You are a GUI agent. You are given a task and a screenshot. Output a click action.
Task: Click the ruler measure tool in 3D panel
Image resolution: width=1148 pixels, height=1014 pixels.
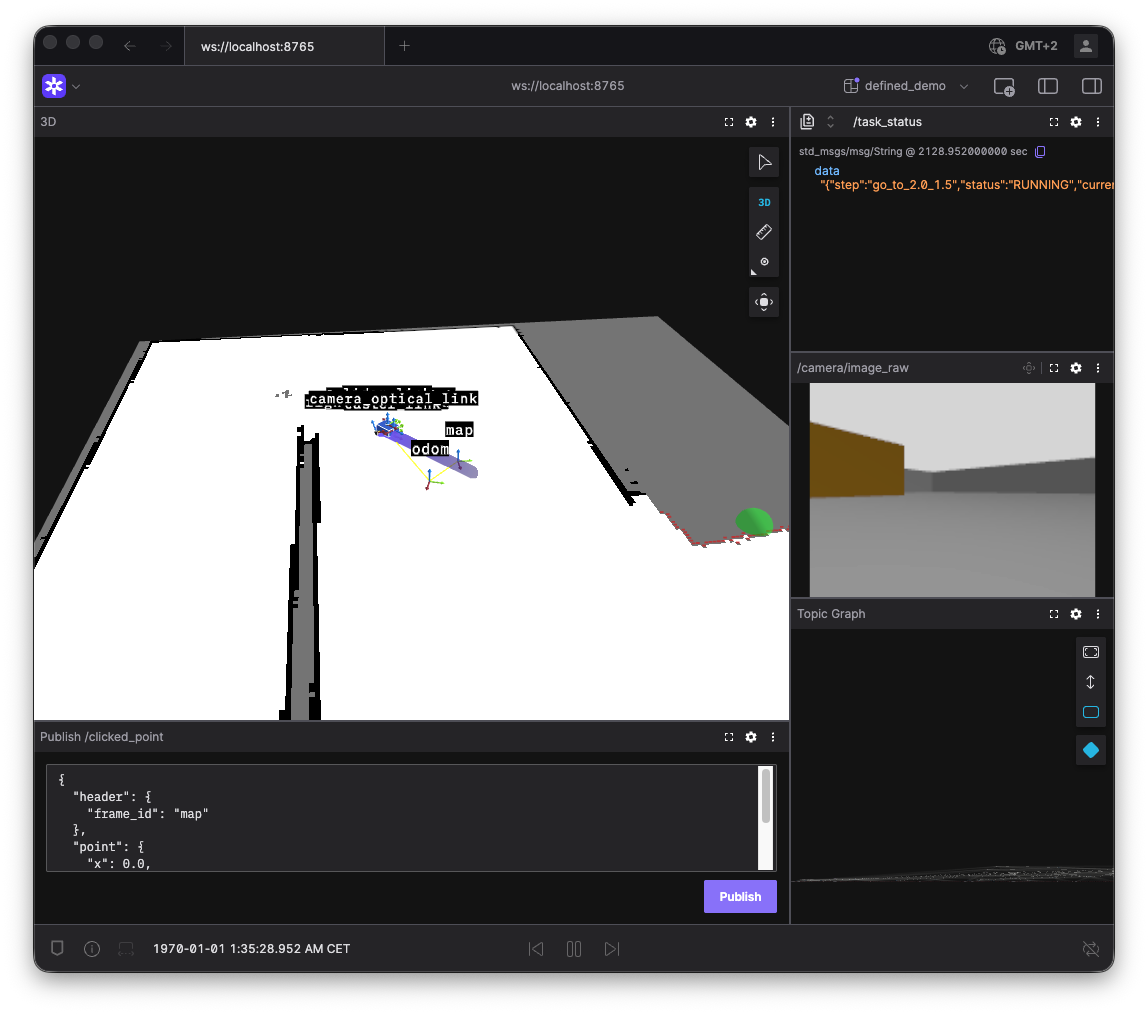764,232
